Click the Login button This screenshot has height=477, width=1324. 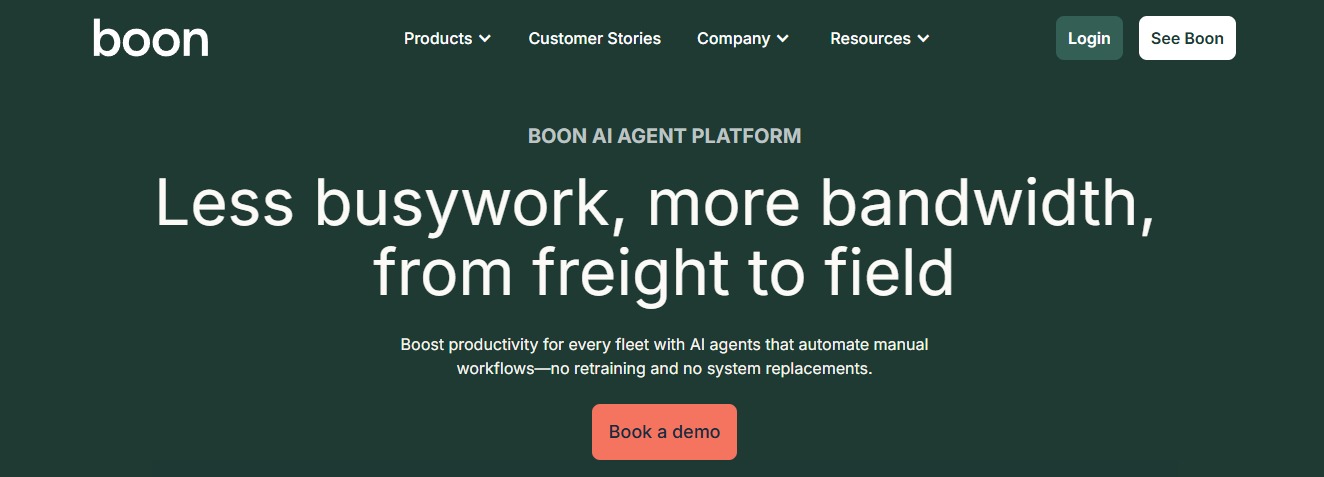pos(1089,38)
